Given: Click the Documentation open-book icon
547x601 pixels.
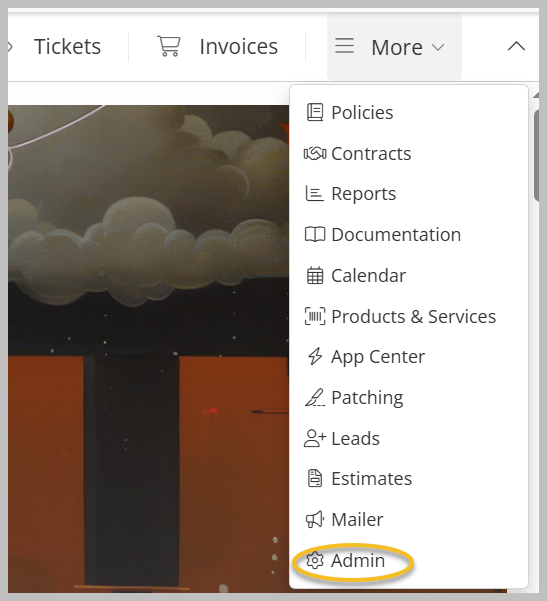Looking at the screenshot, I should tap(315, 234).
